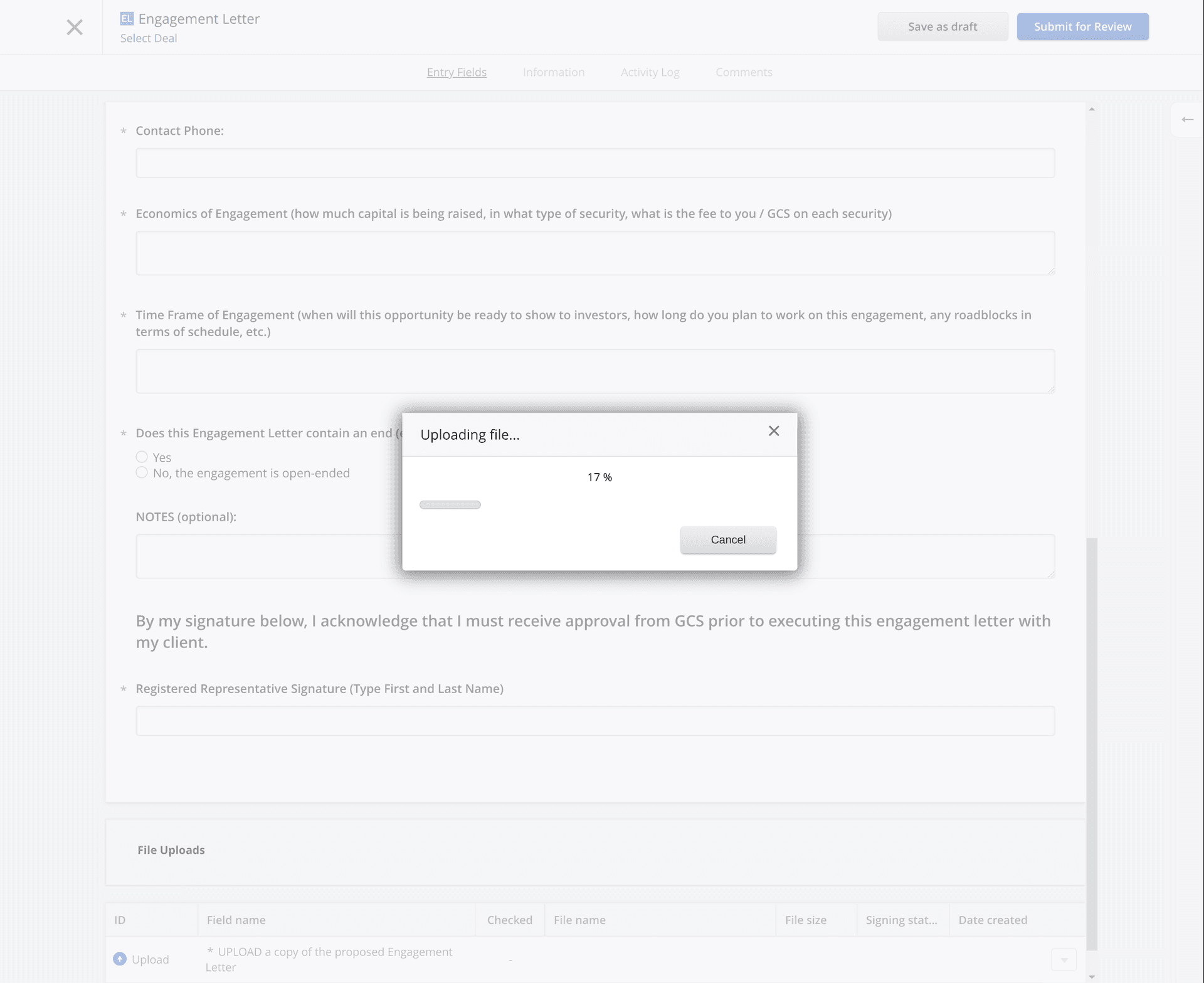The image size is (1204, 983).
Task: Click the Cancel button on upload dialog
Action: coord(728,540)
